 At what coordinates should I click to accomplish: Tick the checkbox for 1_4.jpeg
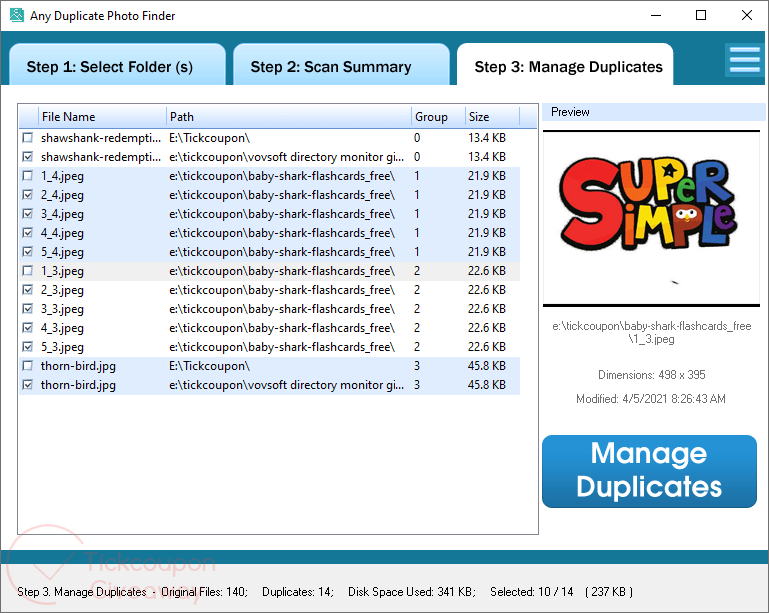[x=28, y=176]
